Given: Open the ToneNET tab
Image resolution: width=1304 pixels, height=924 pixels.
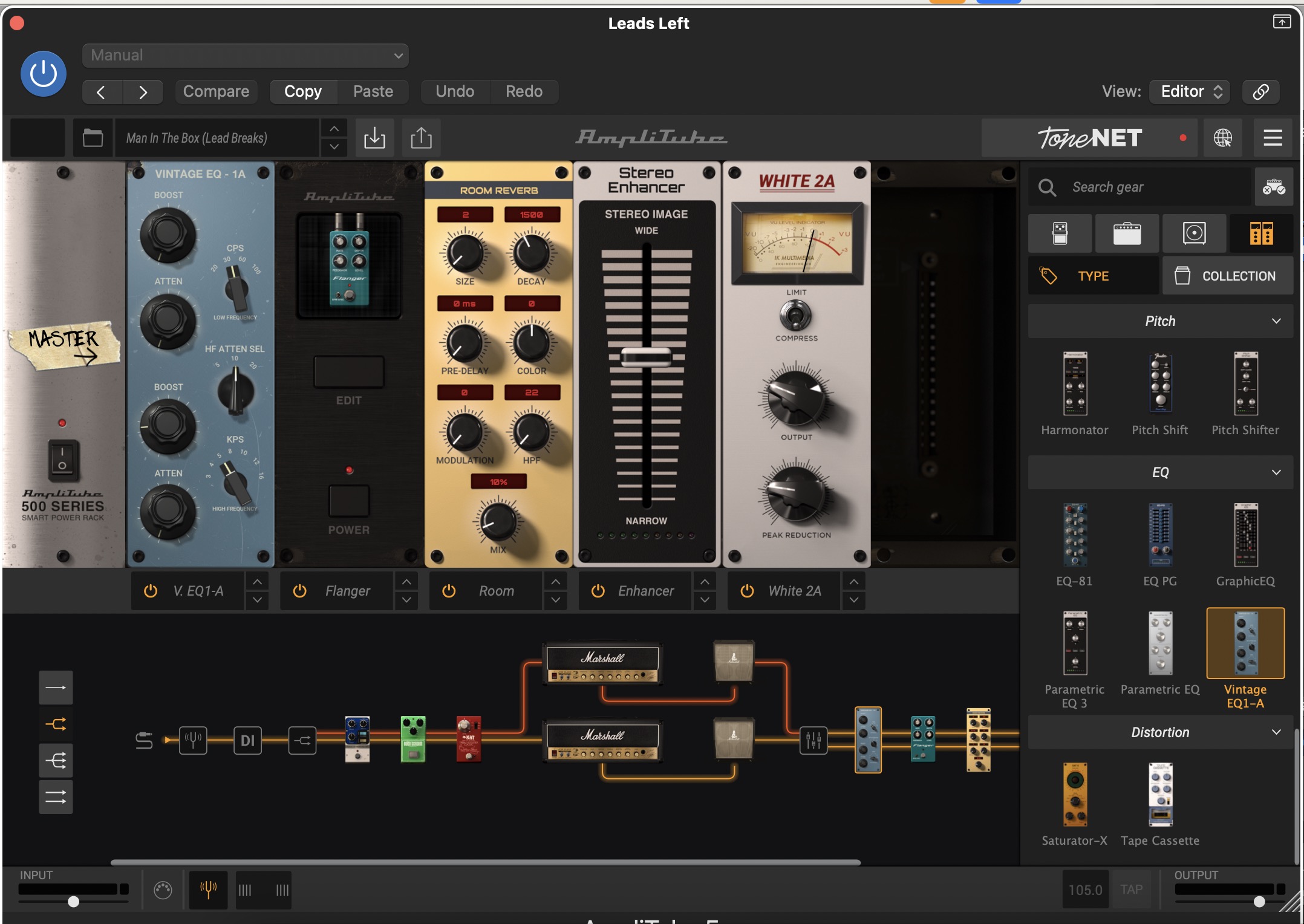Looking at the screenshot, I should tap(1090, 138).
